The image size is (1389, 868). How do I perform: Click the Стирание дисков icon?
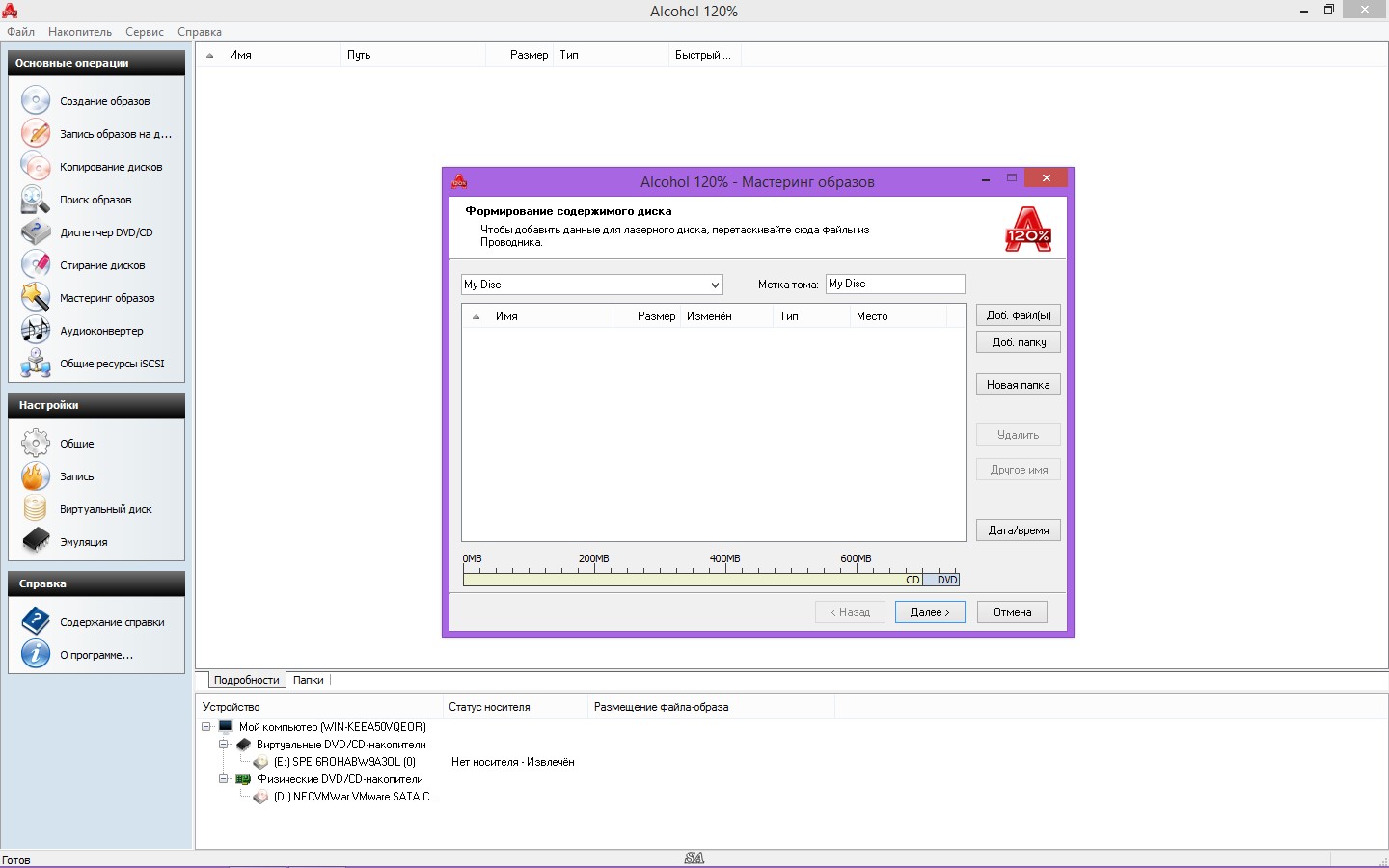click(36, 264)
